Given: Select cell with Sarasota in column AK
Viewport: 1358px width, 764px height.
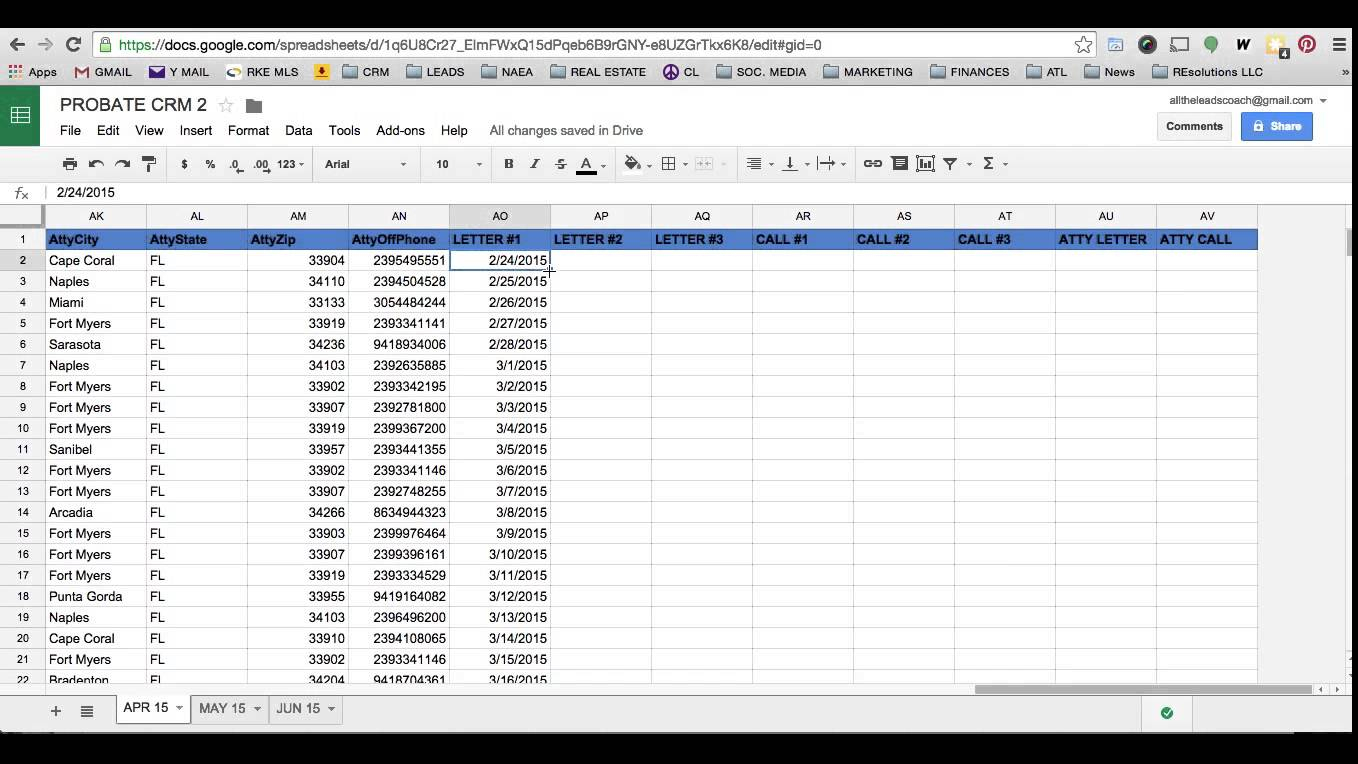Looking at the screenshot, I should point(96,344).
